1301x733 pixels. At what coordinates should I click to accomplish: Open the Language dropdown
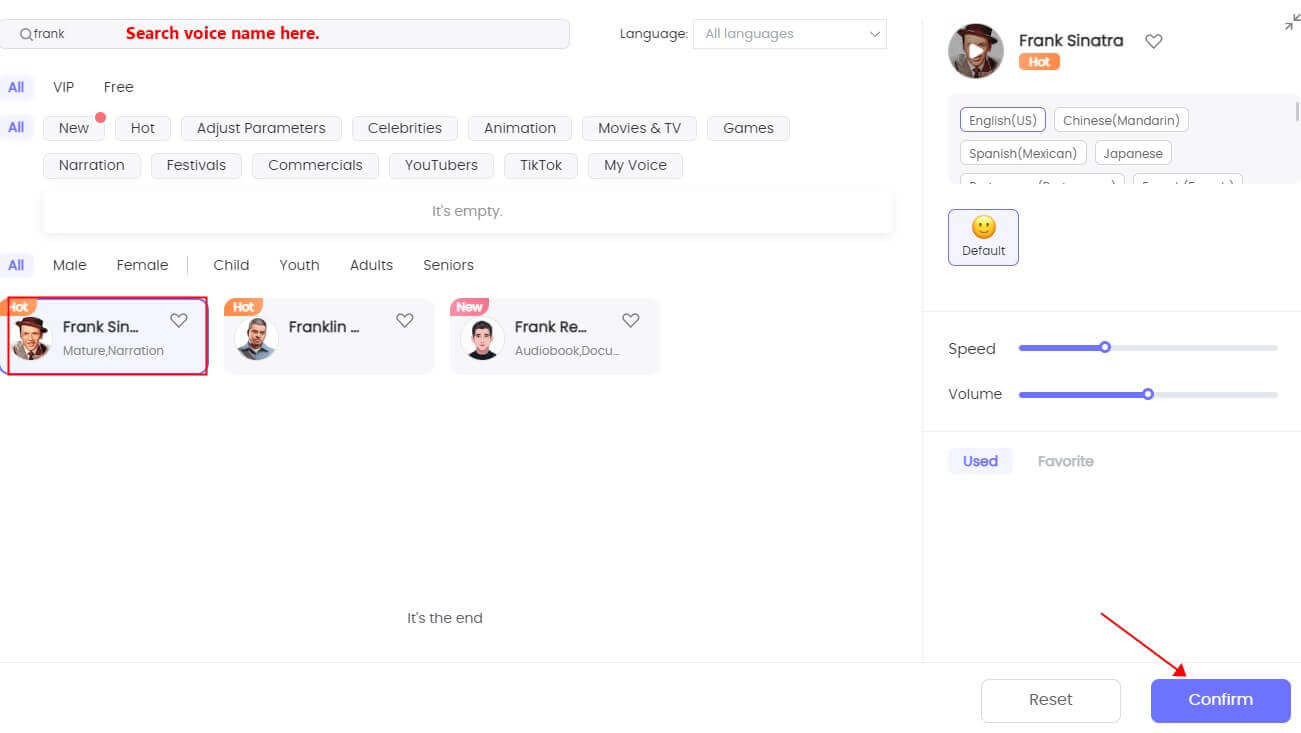790,34
